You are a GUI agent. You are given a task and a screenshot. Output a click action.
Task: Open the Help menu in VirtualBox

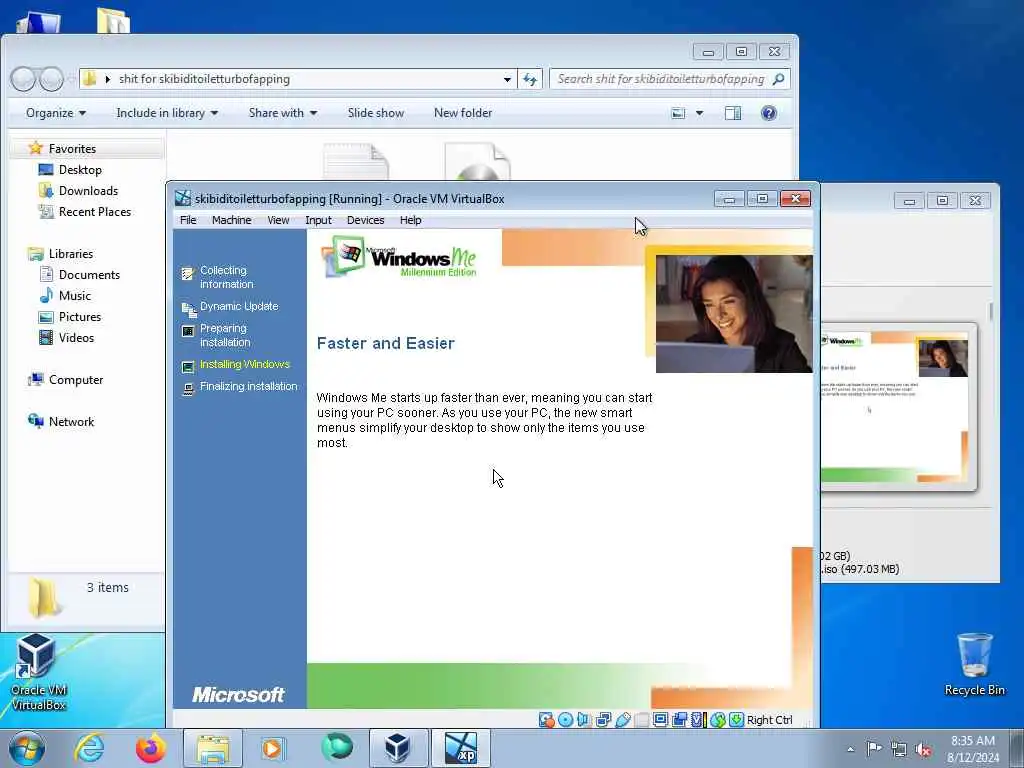point(410,220)
